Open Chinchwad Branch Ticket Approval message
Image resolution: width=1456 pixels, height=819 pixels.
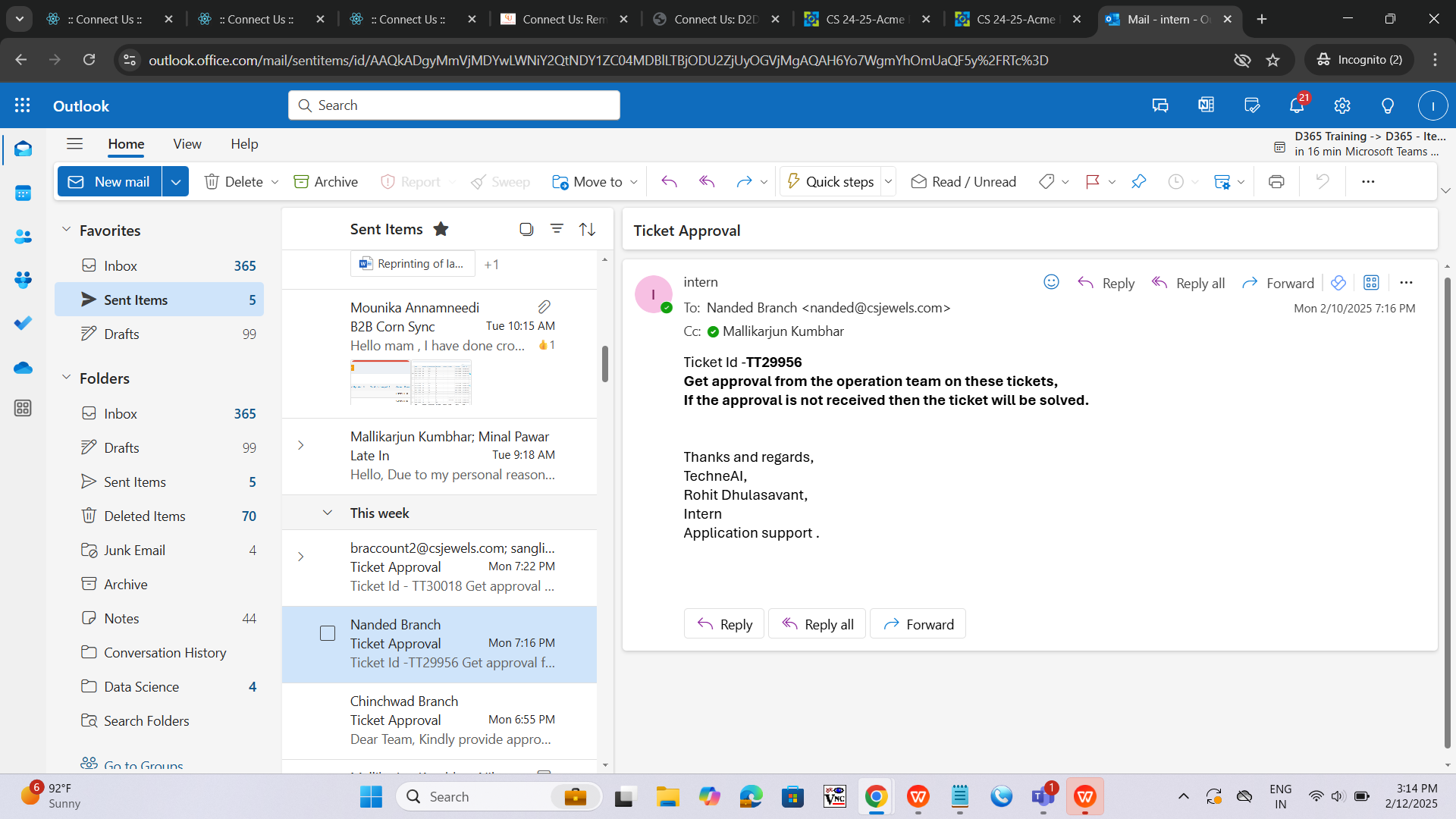439,720
